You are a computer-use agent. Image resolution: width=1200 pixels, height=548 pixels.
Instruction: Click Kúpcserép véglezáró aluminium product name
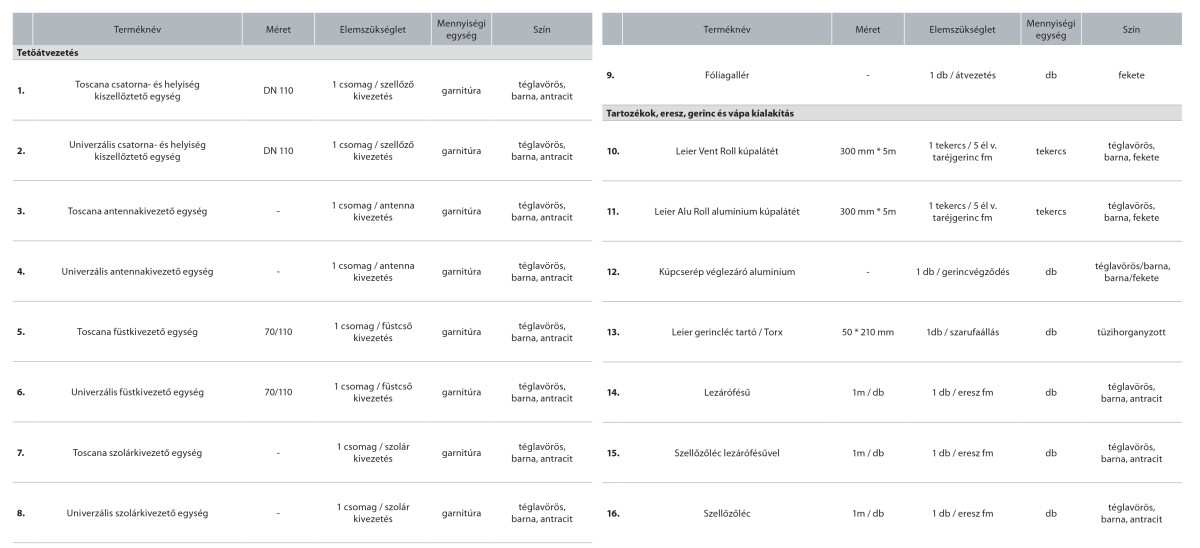pos(727,271)
